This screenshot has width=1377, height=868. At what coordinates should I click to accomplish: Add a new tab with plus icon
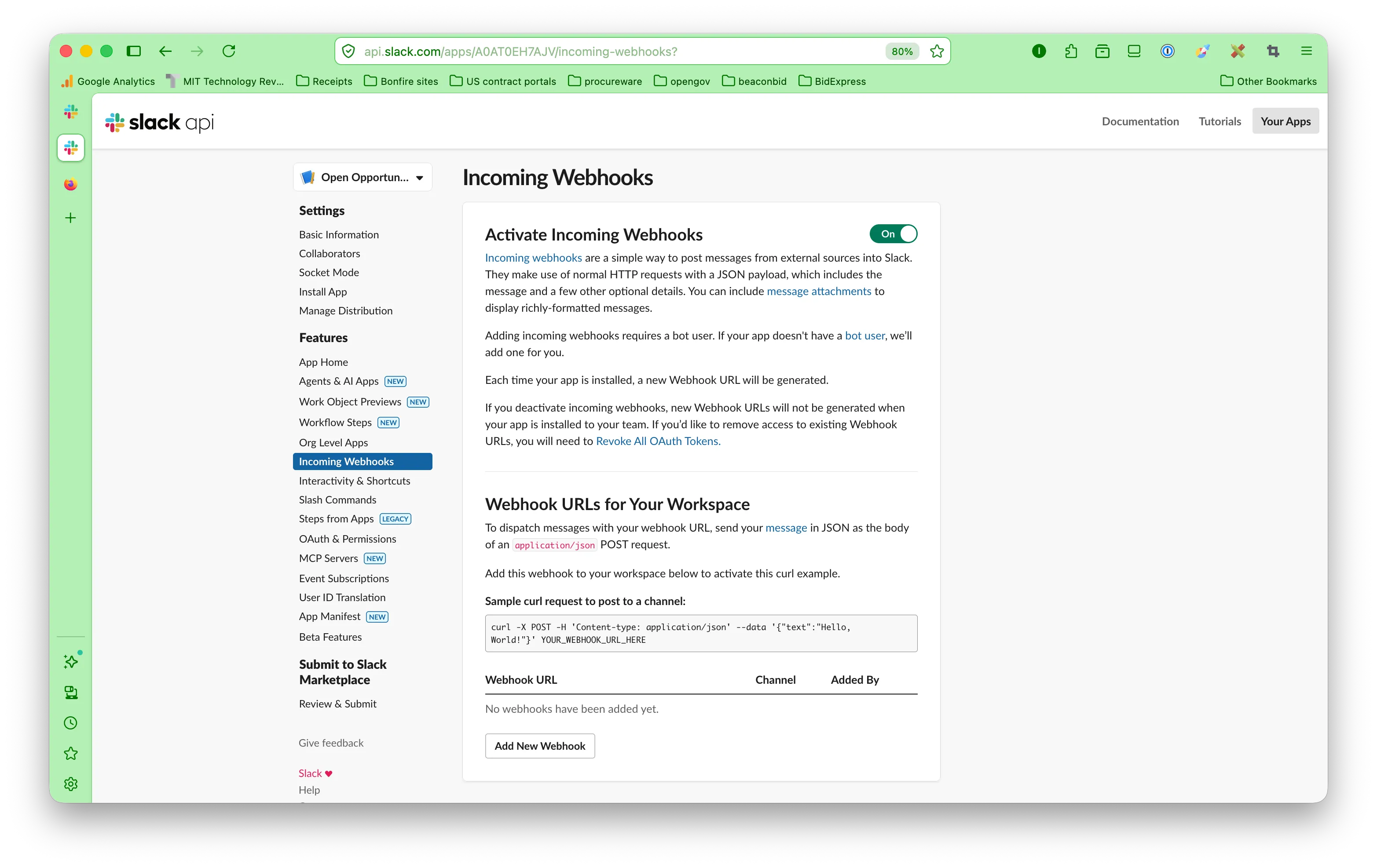(x=71, y=218)
